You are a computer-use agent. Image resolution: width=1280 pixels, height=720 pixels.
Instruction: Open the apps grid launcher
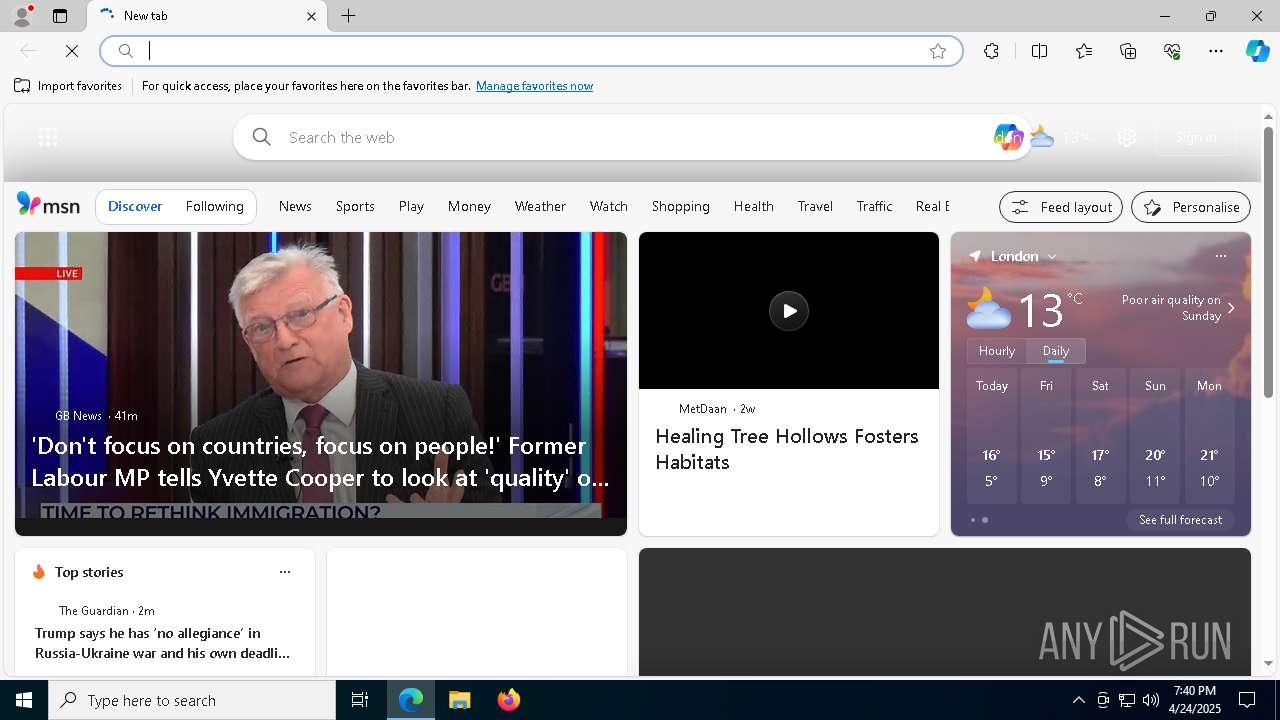click(47, 137)
